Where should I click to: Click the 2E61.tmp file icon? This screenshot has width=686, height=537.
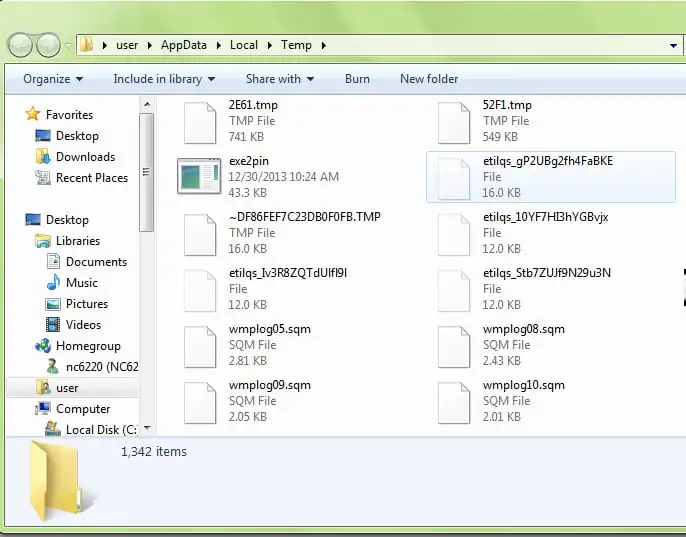198,121
